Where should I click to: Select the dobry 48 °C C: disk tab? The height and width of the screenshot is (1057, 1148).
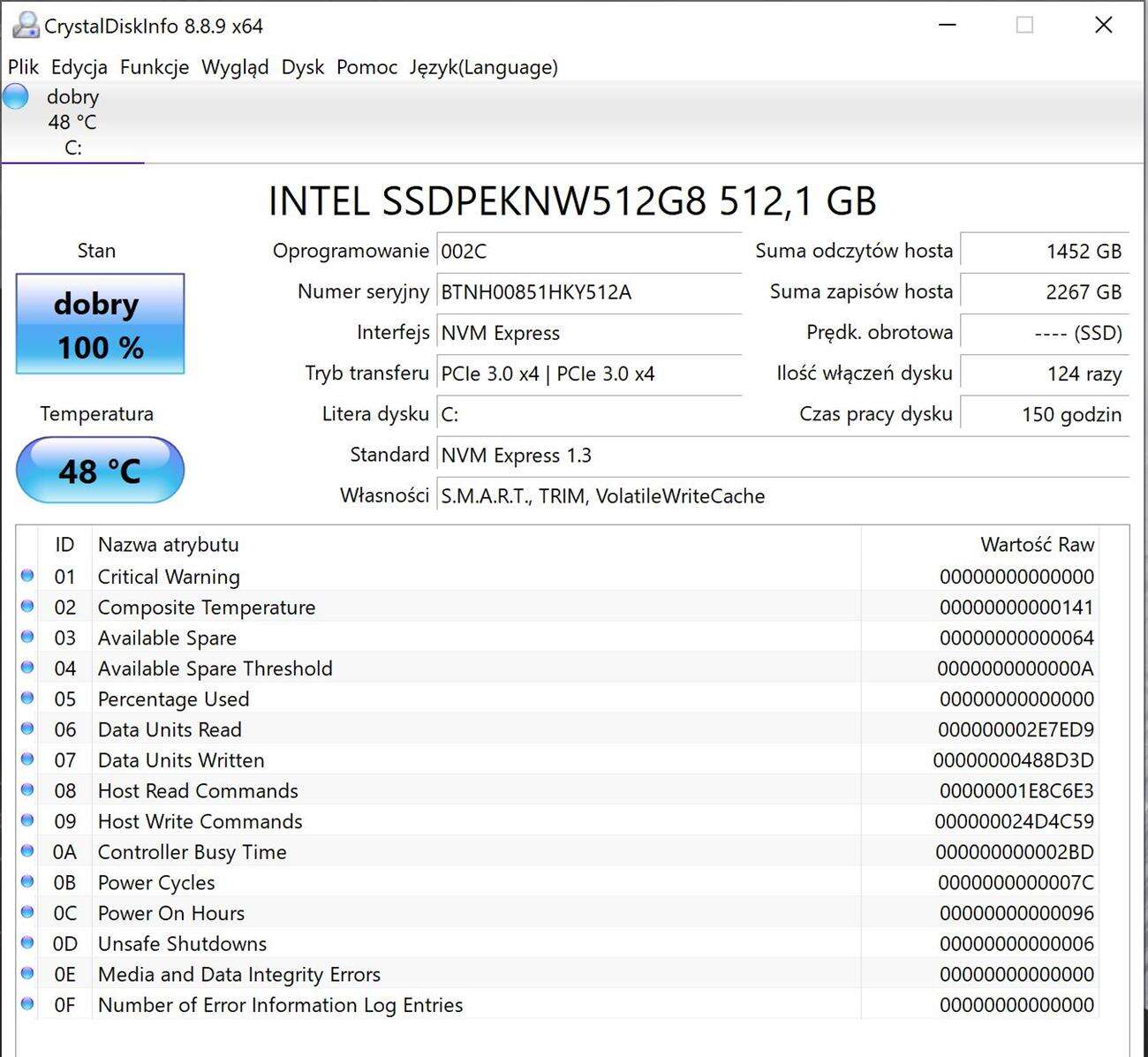coord(72,122)
